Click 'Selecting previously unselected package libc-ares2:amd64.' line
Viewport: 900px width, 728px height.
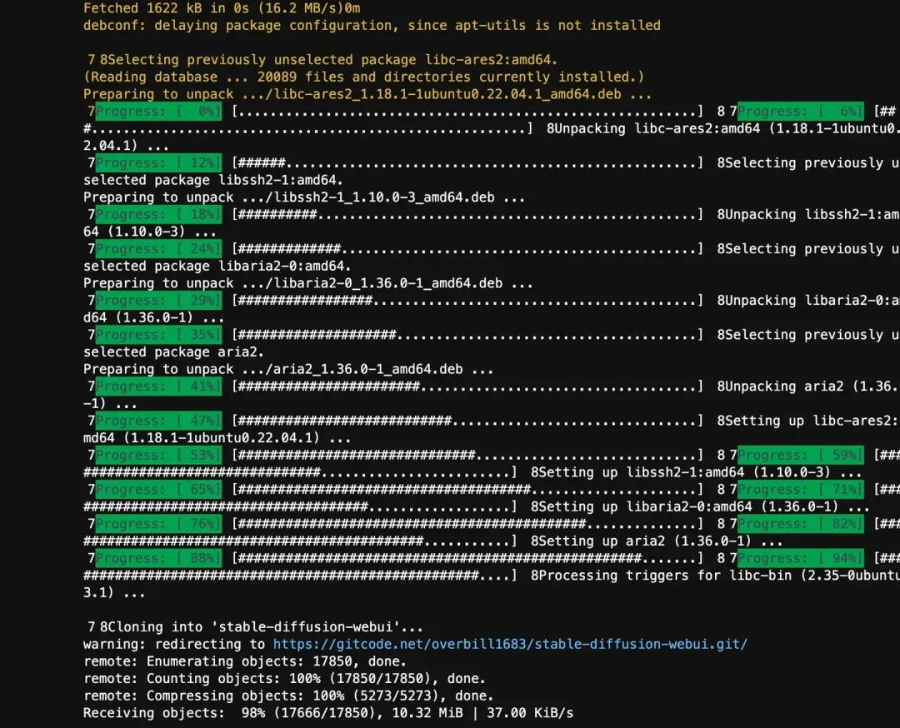pos(322,60)
